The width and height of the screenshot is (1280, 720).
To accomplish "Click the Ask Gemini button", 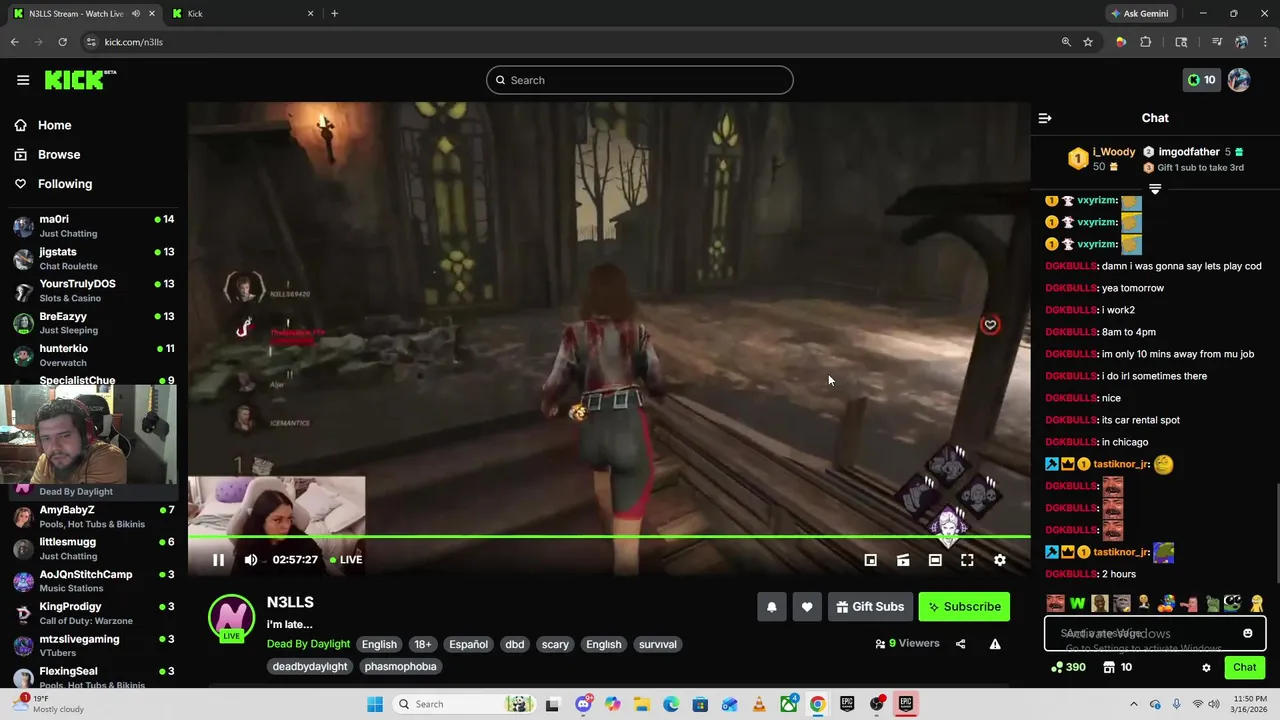I will click(x=1139, y=14).
